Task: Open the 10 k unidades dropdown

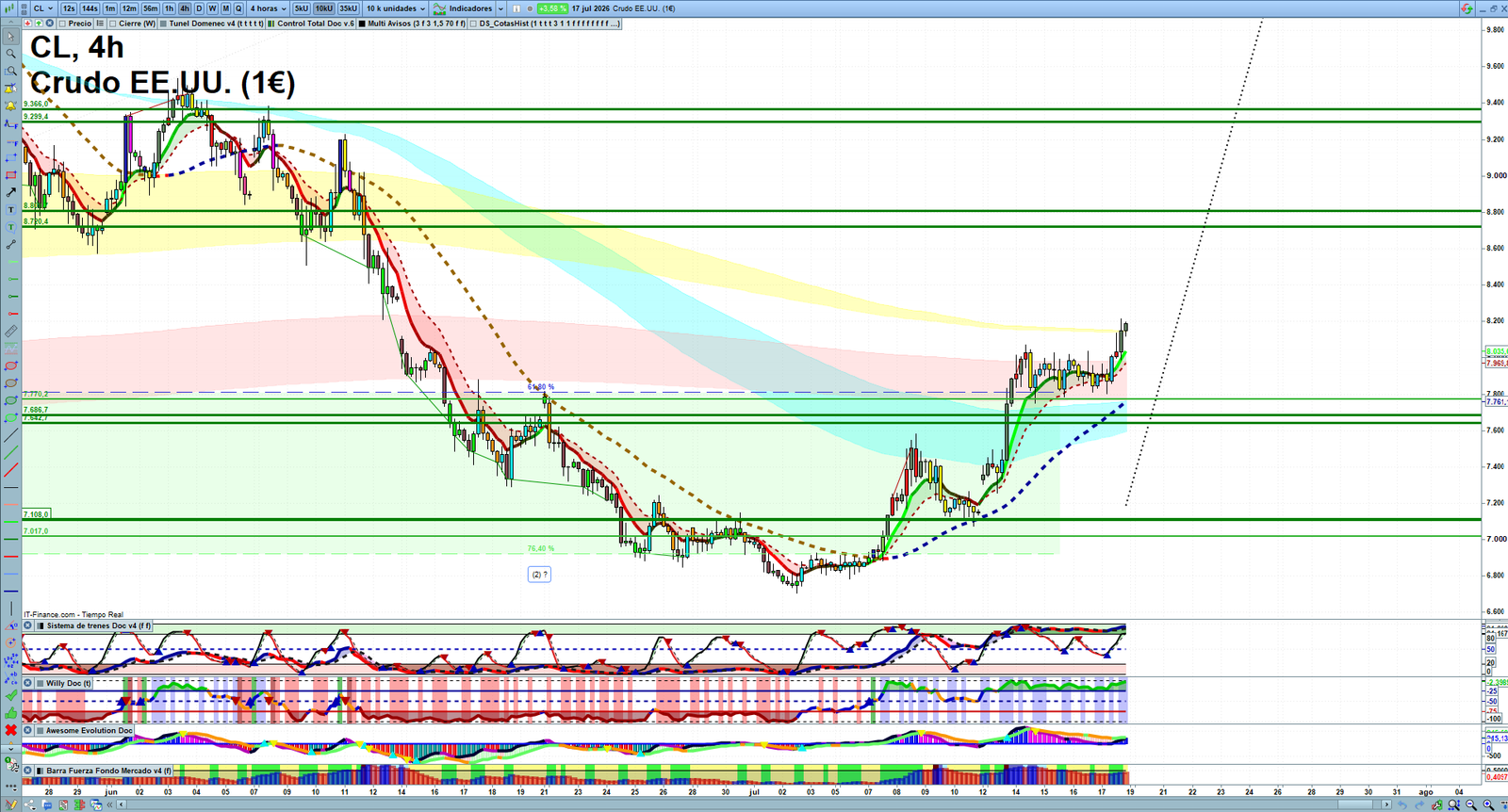Action: [x=396, y=8]
